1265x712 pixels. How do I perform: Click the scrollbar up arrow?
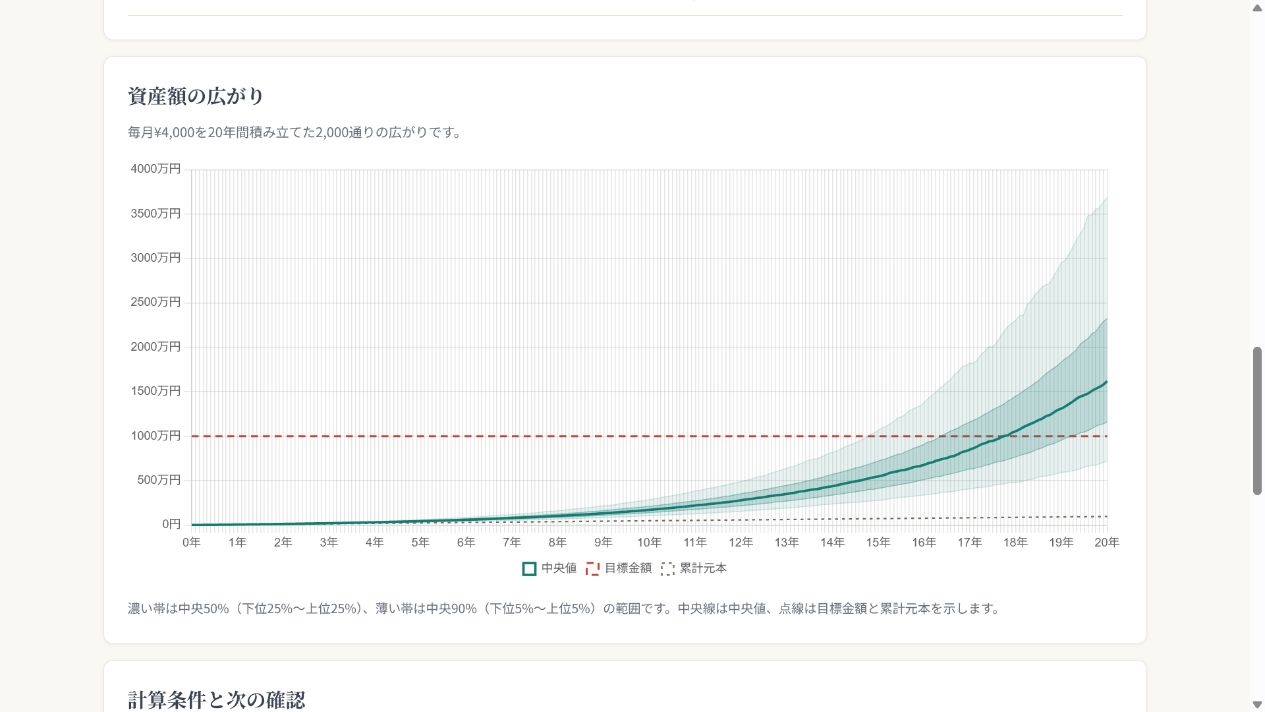click(x=1257, y=7)
